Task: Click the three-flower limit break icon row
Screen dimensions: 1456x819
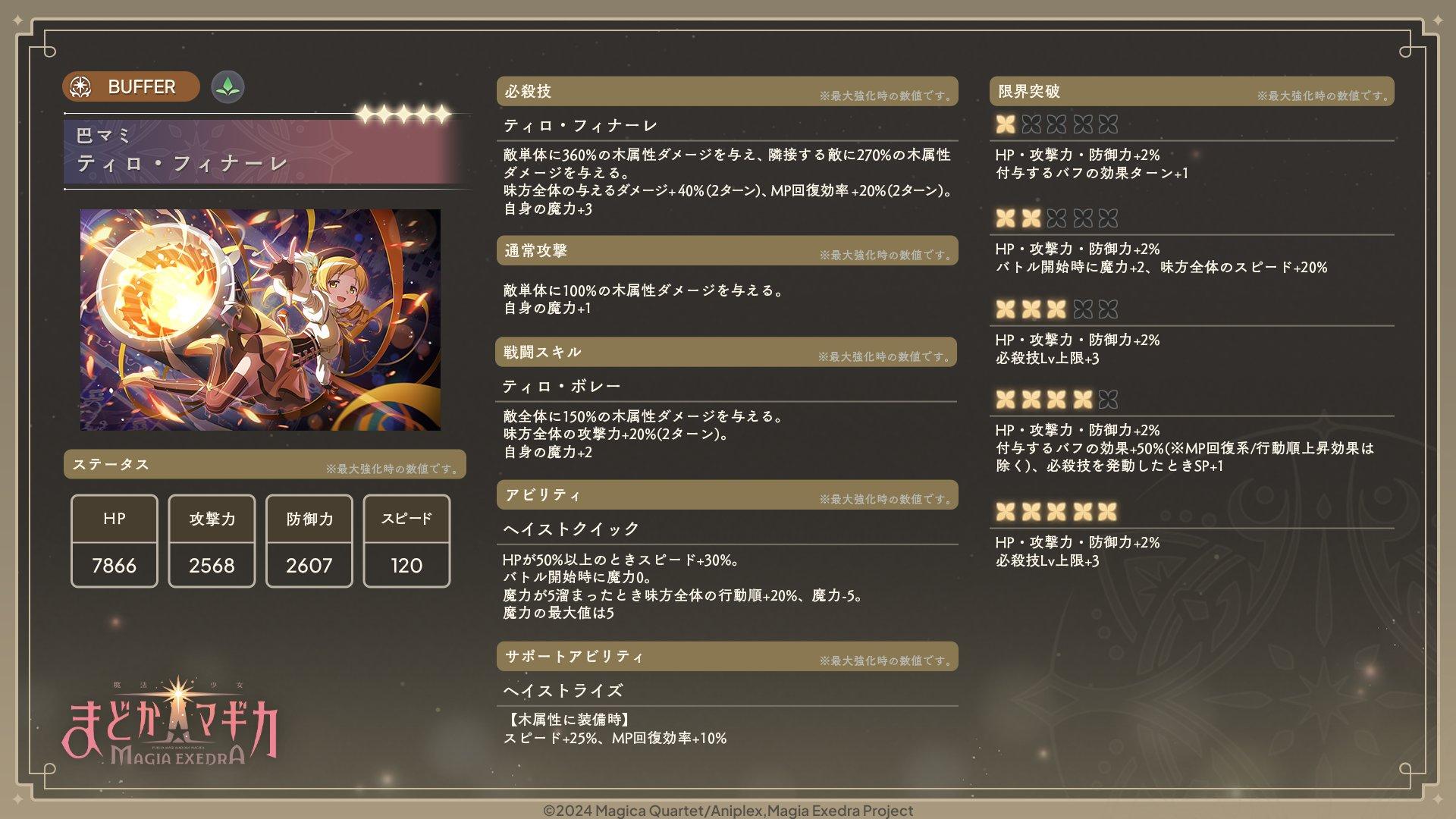Action: click(x=1056, y=309)
